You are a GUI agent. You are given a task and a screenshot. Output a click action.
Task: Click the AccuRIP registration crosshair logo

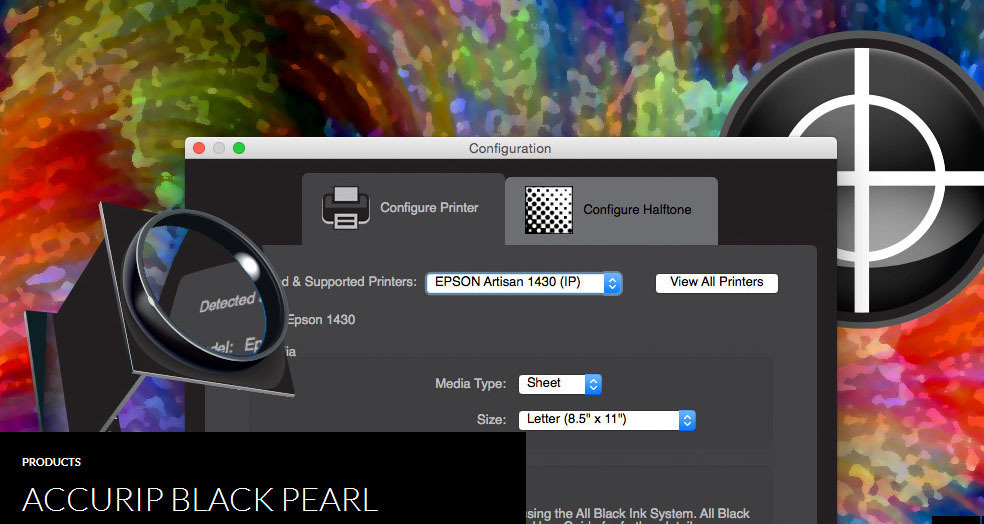[863, 180]
